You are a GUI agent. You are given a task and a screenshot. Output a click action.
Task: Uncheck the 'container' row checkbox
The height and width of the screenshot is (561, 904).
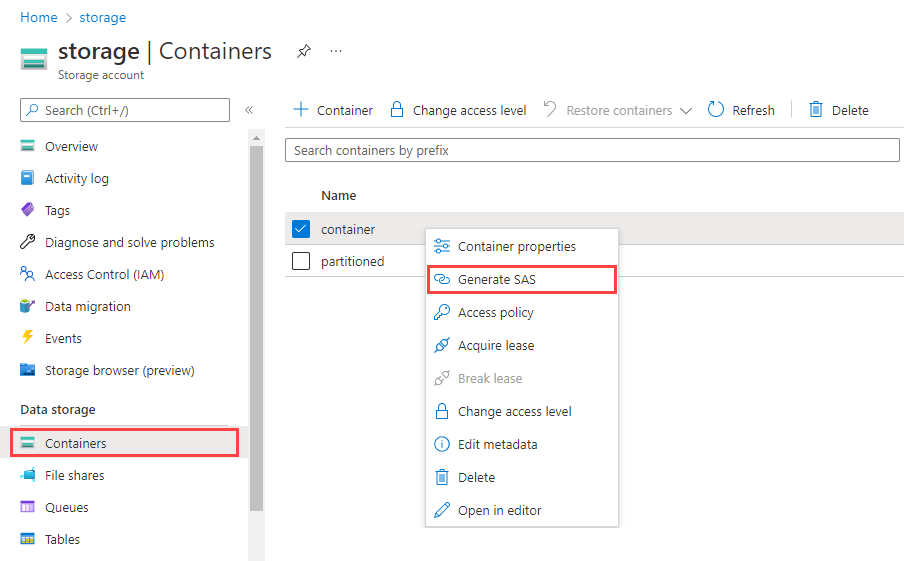point(301,229)
